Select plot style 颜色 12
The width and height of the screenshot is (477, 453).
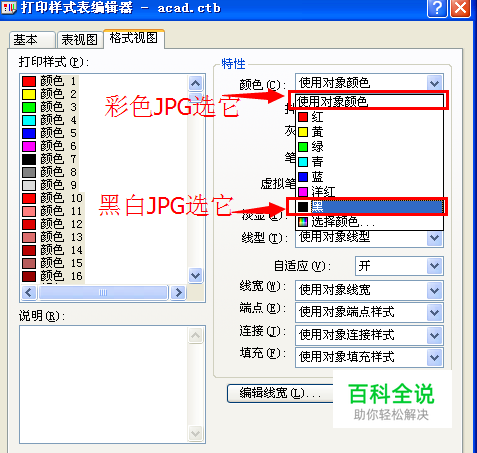[53, 224]
